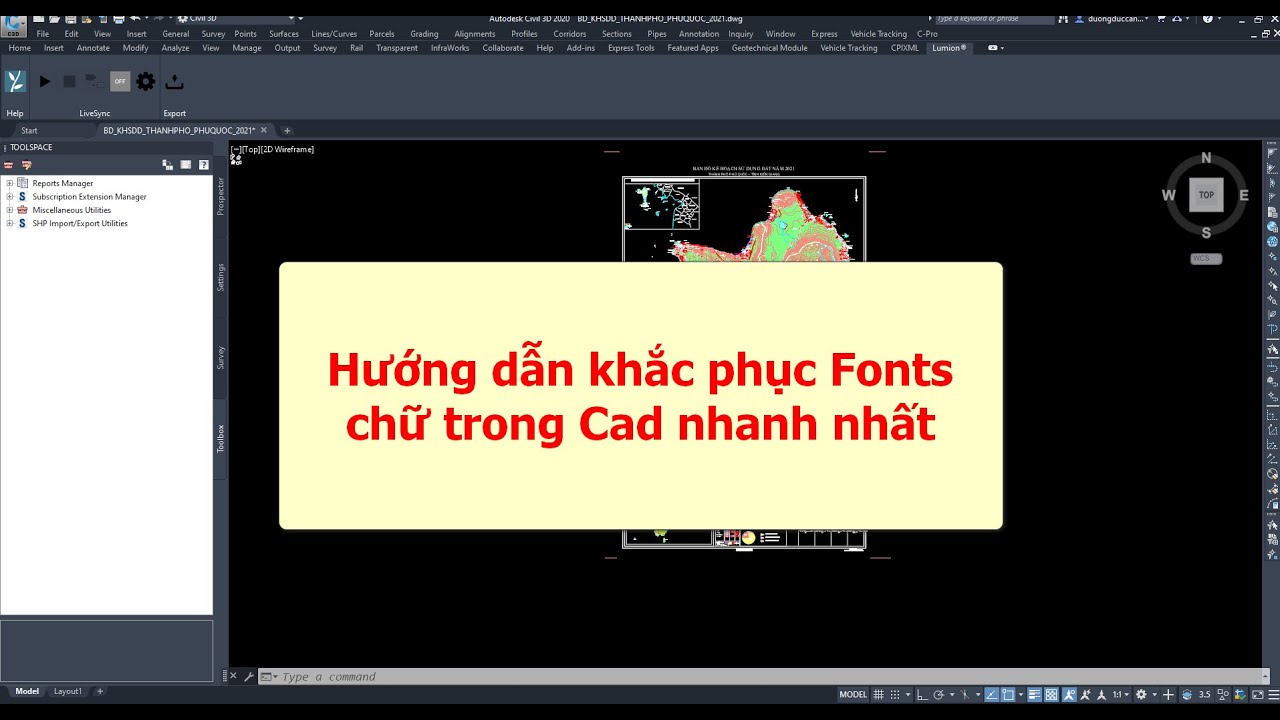This screenshot has width=1280, height=720.
Task: Select the Lumion ribbon tab
Action: coord(949,48)
